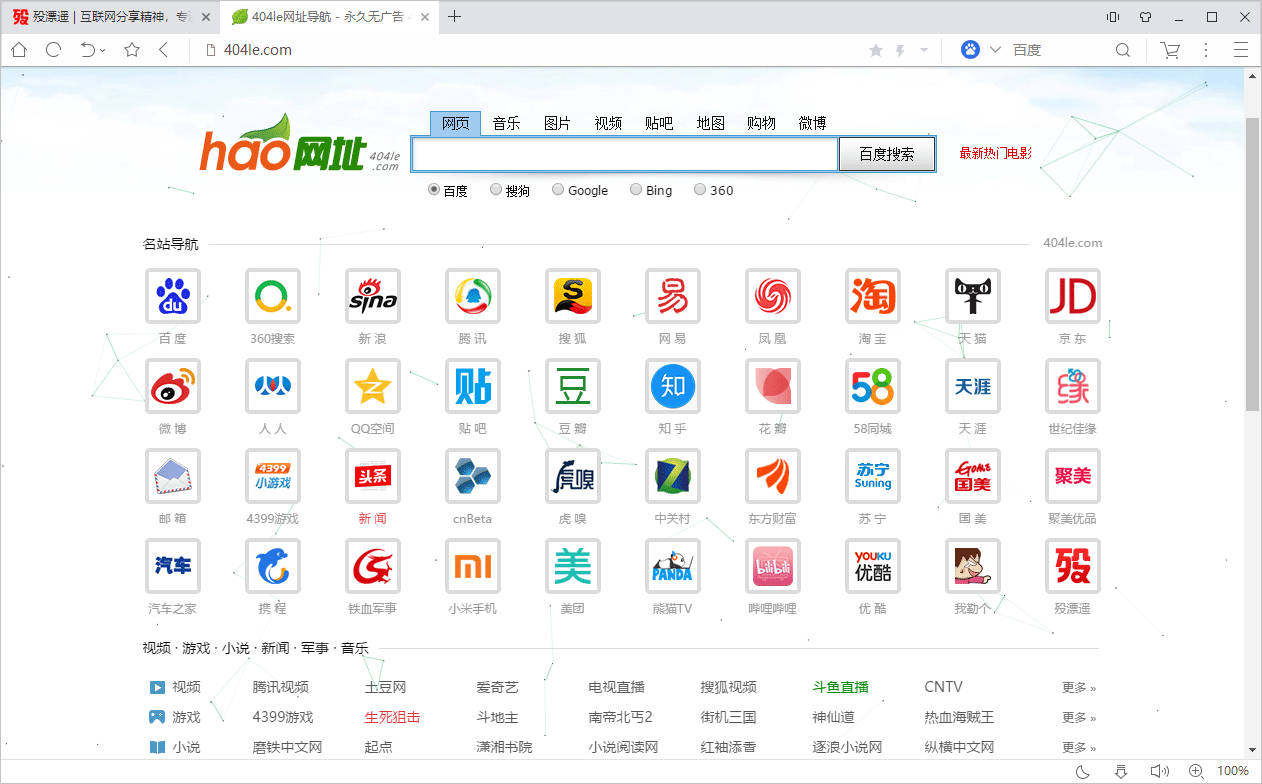Expand 更多 in the 游戏 row
The width and height of the screenshot is (1262, 784).
pos(1079,717)
